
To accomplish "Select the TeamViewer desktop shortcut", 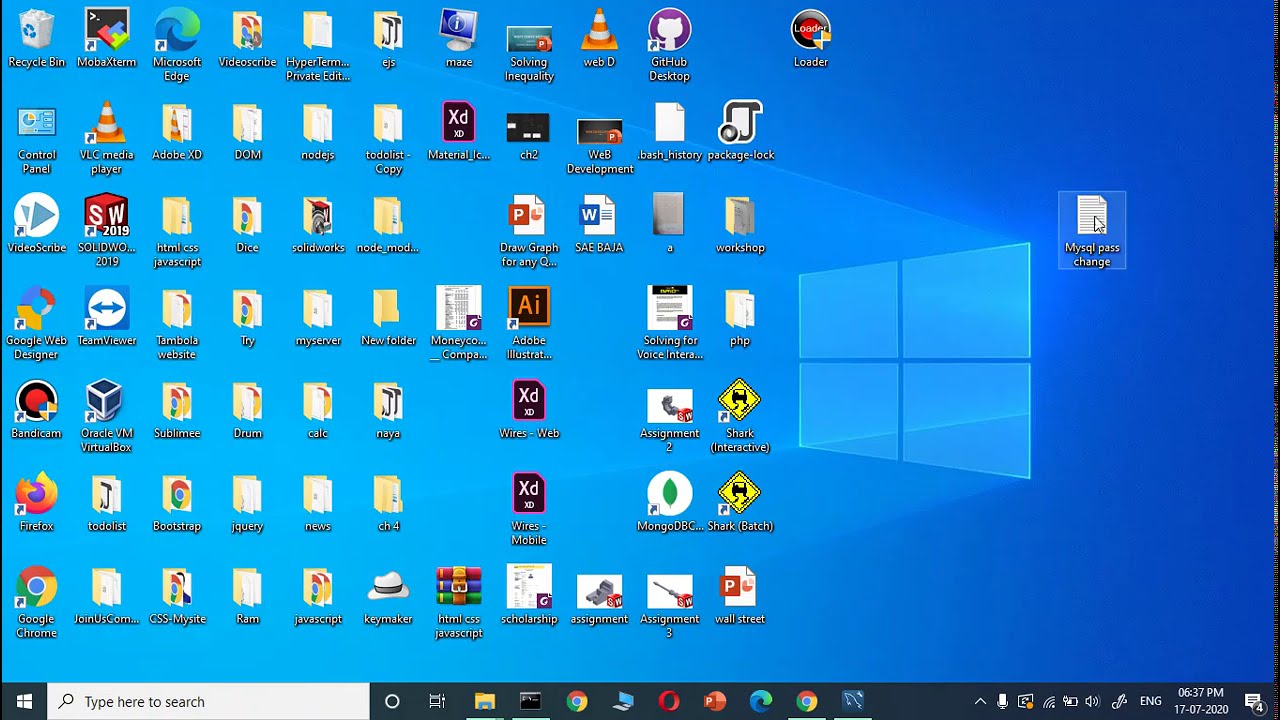I will click(107, 318).
